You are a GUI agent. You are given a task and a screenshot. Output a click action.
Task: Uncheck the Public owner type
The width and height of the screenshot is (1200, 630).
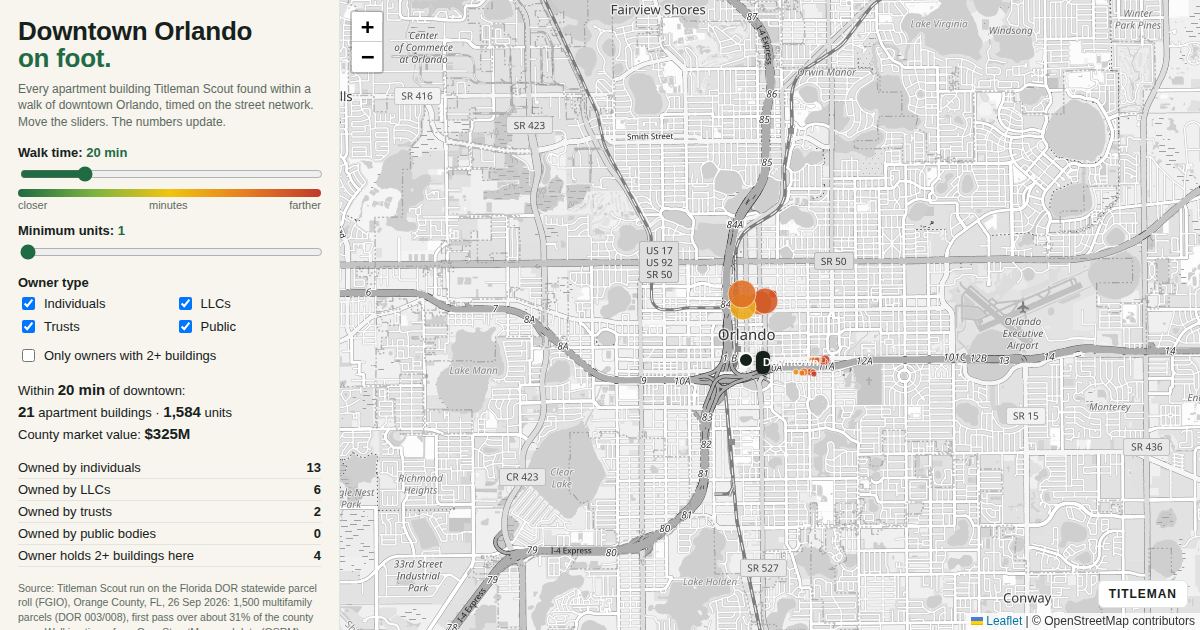pyautogui.click(x=185, y=327)
